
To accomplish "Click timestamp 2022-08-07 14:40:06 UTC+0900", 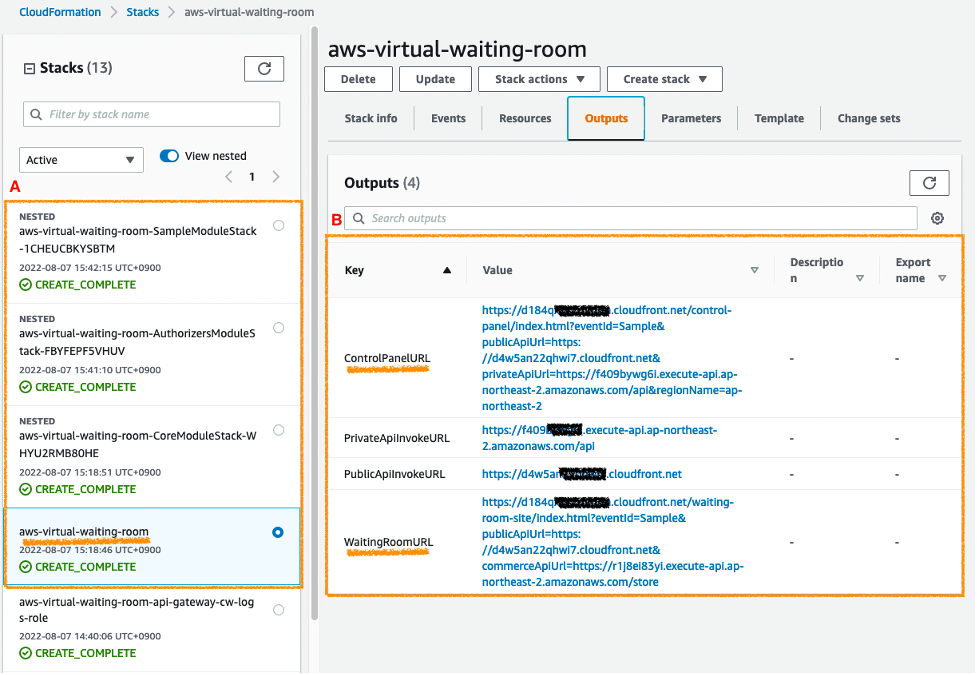I will pyautogui.click(x=90, y=636).
